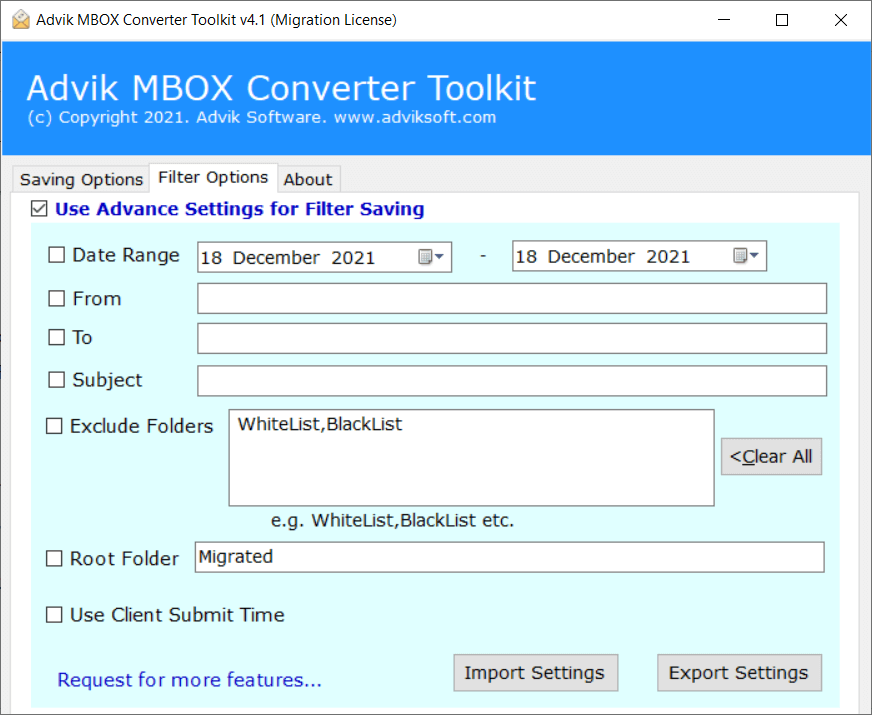Screen dimensions: 872x715
Task: Select the day 18 in start date
Action: tap(211, 257)
